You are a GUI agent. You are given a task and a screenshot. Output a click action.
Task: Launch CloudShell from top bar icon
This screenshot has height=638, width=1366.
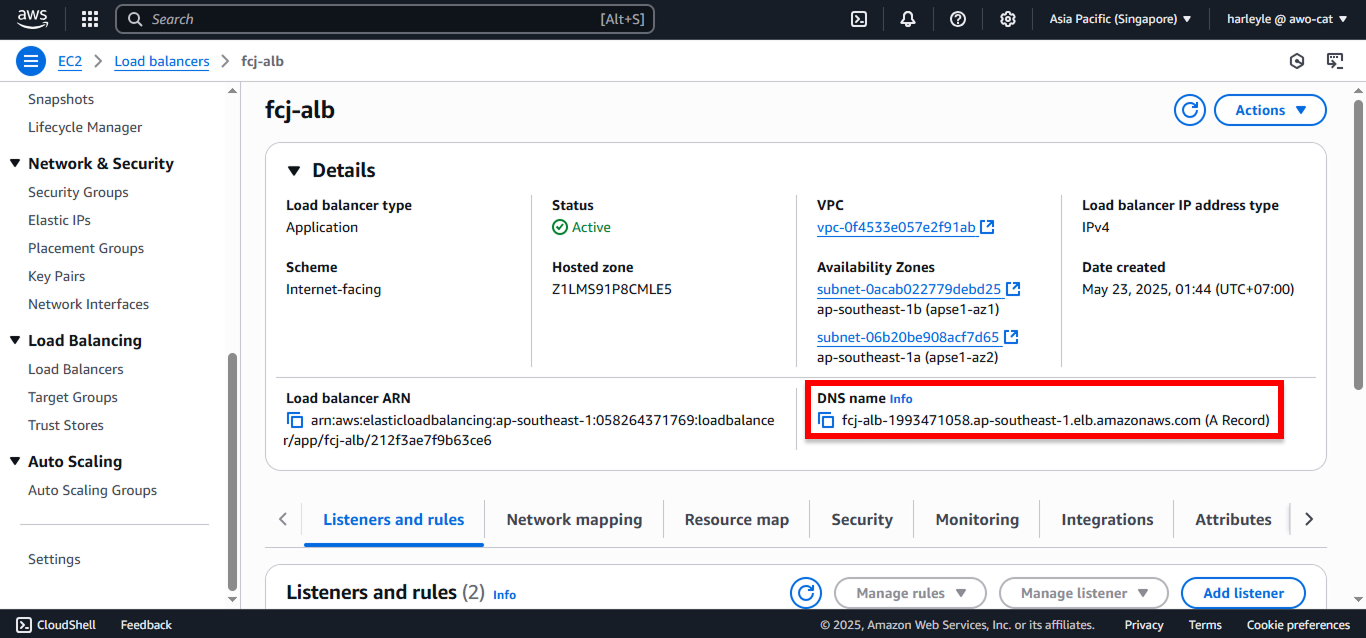pyautogui.click(x=859, y=19)
